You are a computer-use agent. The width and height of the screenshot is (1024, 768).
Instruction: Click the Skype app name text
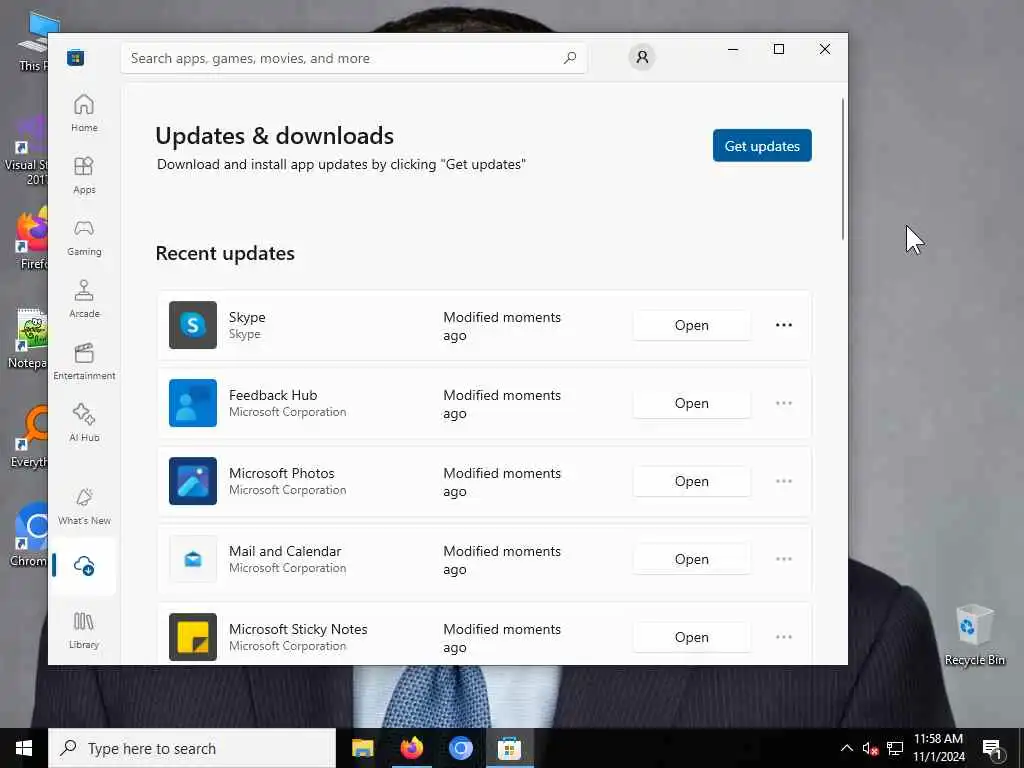click(247, 317)
